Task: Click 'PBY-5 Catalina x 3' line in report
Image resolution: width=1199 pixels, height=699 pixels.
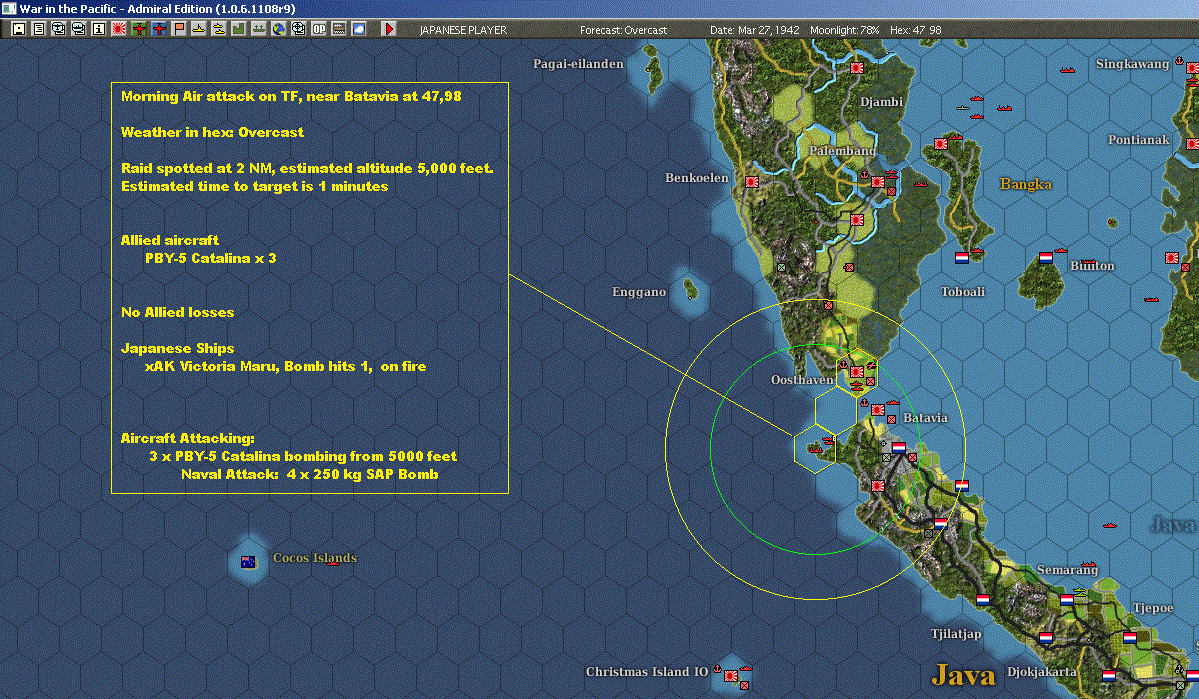Action: point(210,258)
